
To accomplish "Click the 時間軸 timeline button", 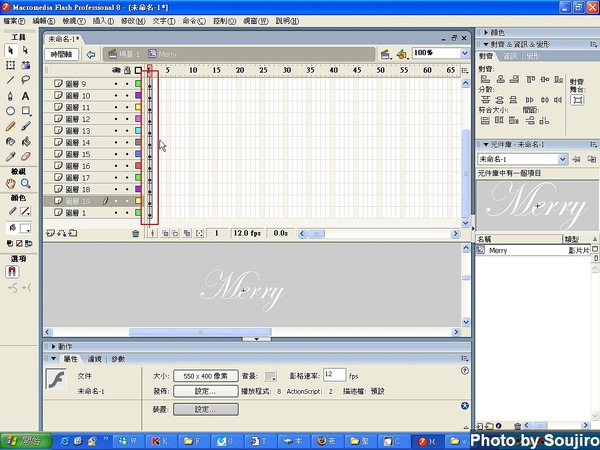I will [62, 54].
